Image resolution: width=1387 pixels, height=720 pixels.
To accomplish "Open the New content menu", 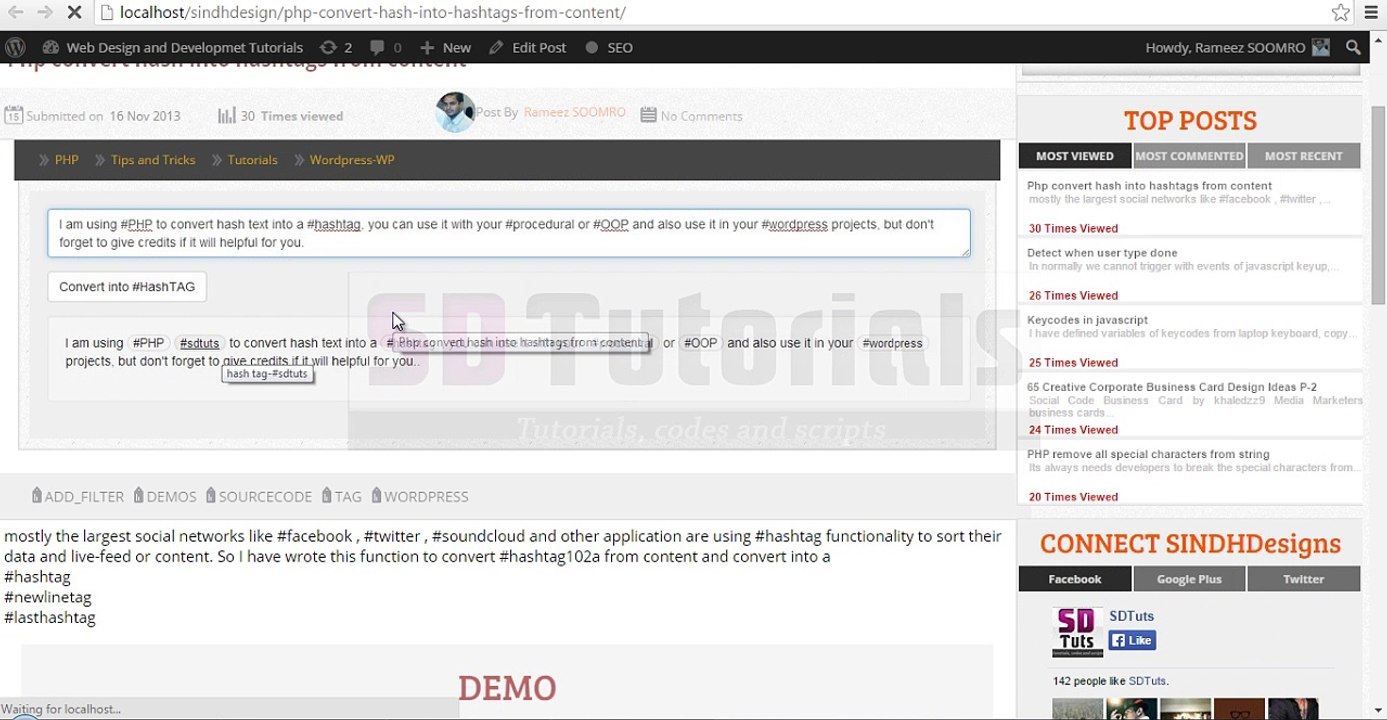I will 445,47.
